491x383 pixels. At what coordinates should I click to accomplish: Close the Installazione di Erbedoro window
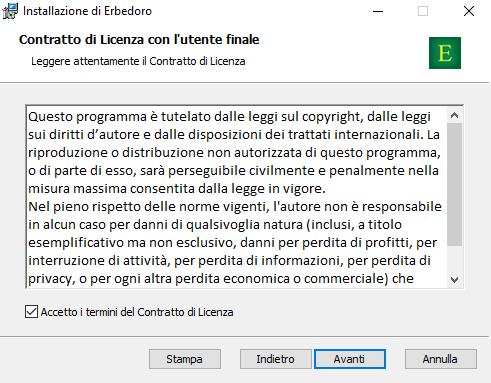tap(469, 11)
